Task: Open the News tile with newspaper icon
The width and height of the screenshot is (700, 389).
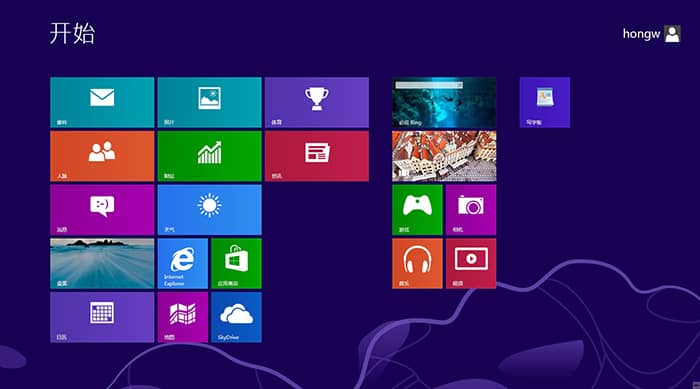Action: [x=317, y=156]
